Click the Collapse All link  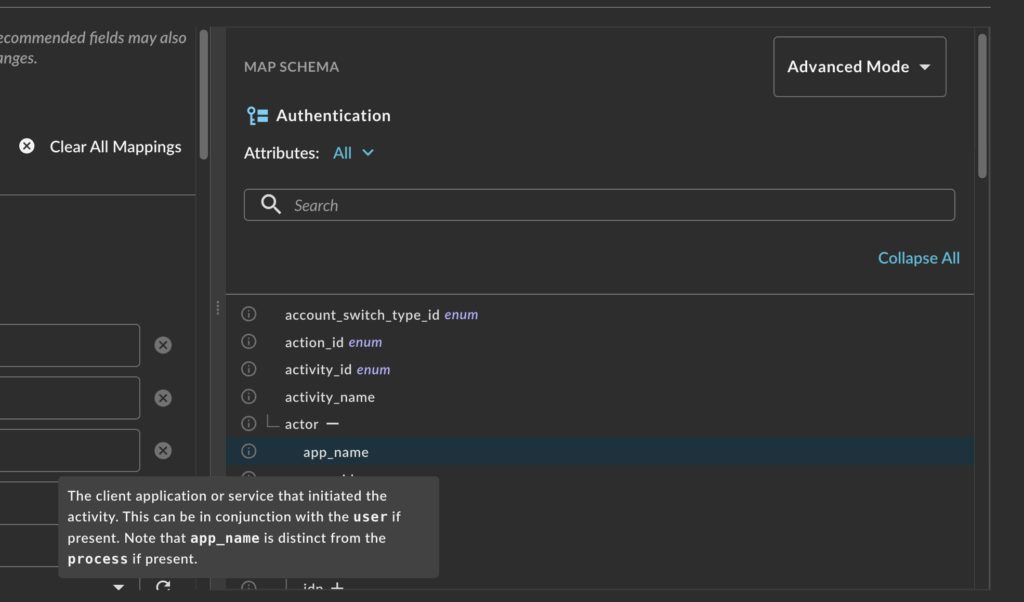918,257
